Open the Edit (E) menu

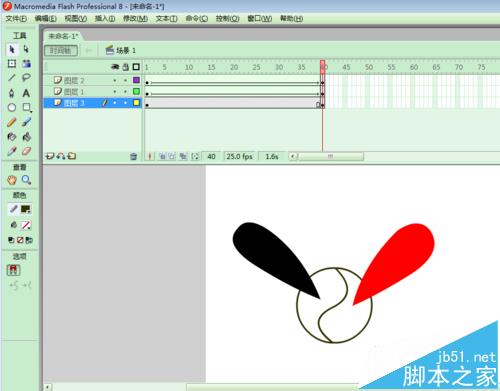46,19
